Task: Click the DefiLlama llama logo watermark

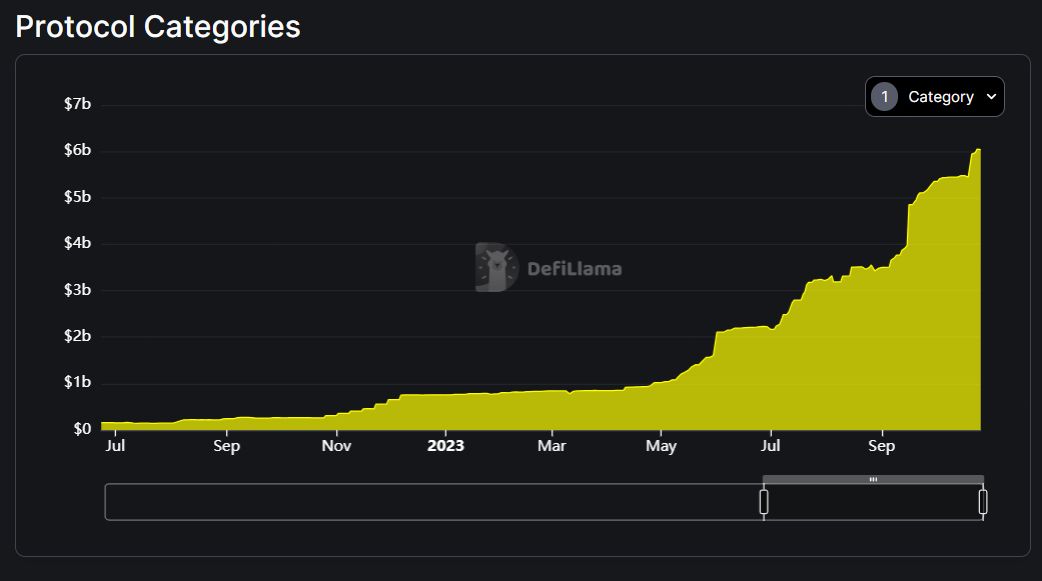Action: click(496, 267)
